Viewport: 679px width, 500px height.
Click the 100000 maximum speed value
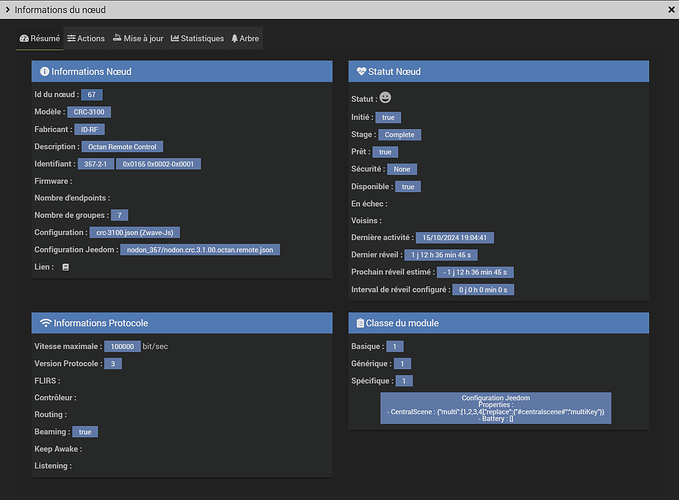coord(123,346)
